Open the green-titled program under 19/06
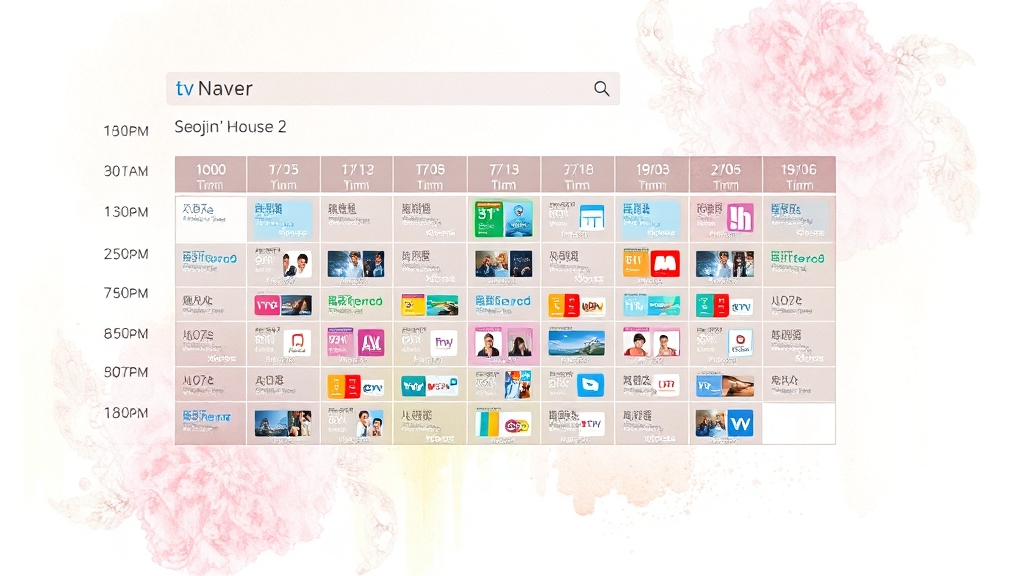Image resolution: width=1024 pixels, height=576 pixels. (x=799, y=264)
